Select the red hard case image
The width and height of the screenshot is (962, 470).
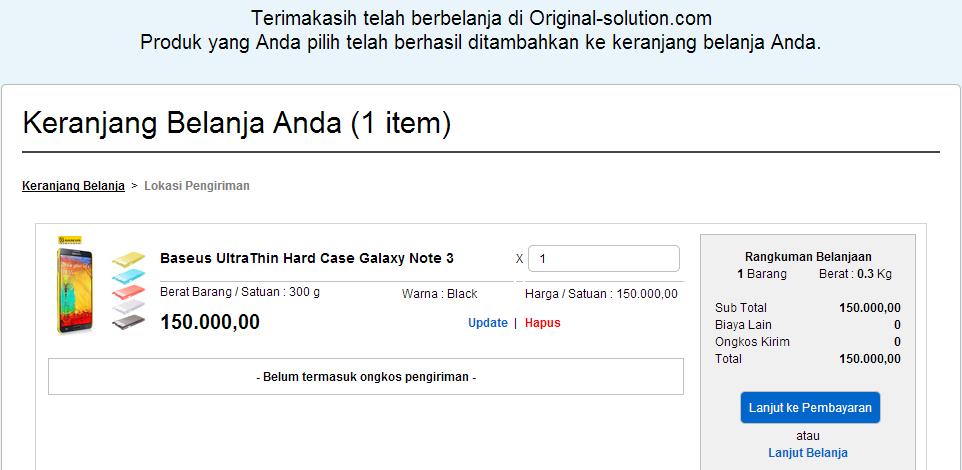(x=129, y=290)
